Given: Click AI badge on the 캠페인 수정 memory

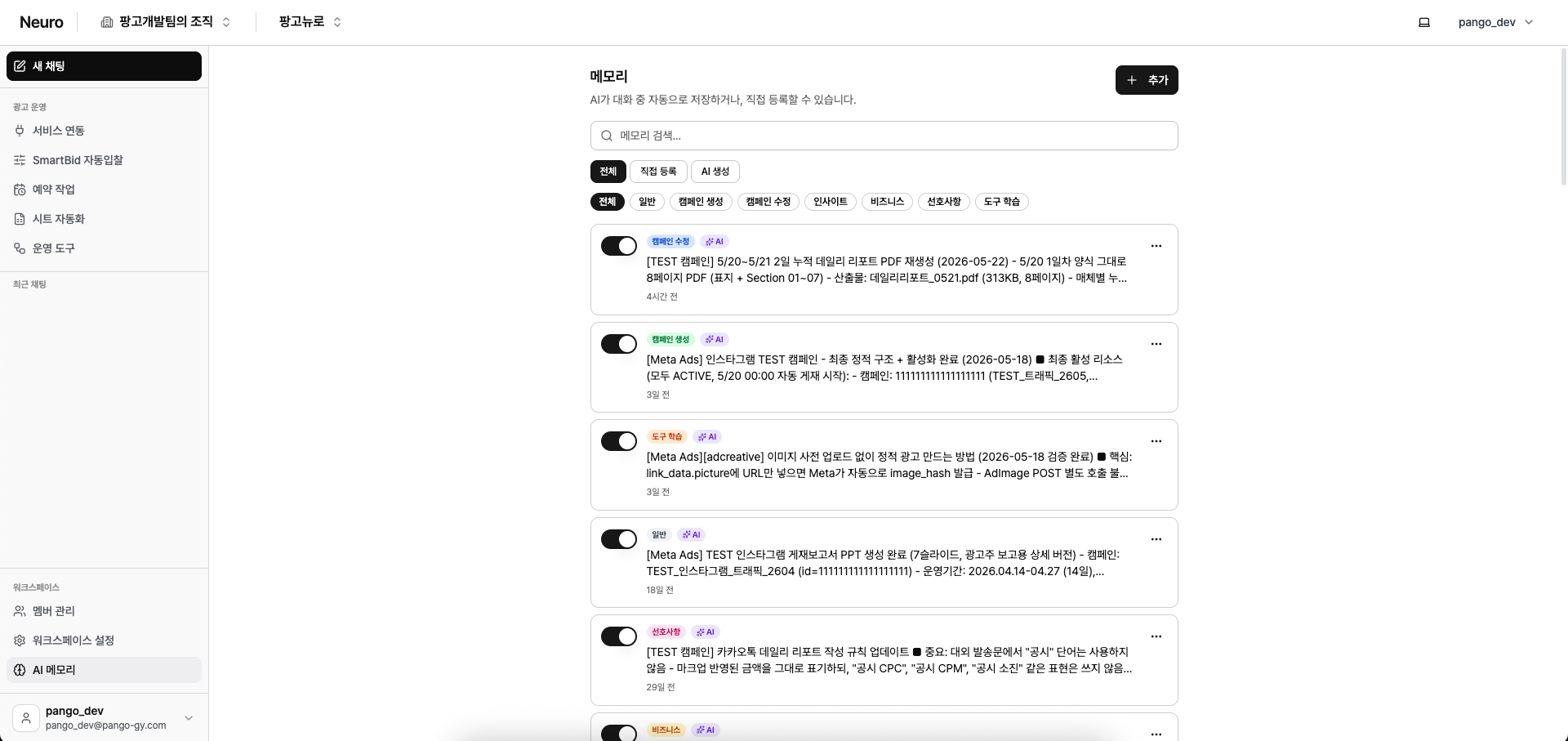Looking at the screenshot, I should (x=715, y=242).
